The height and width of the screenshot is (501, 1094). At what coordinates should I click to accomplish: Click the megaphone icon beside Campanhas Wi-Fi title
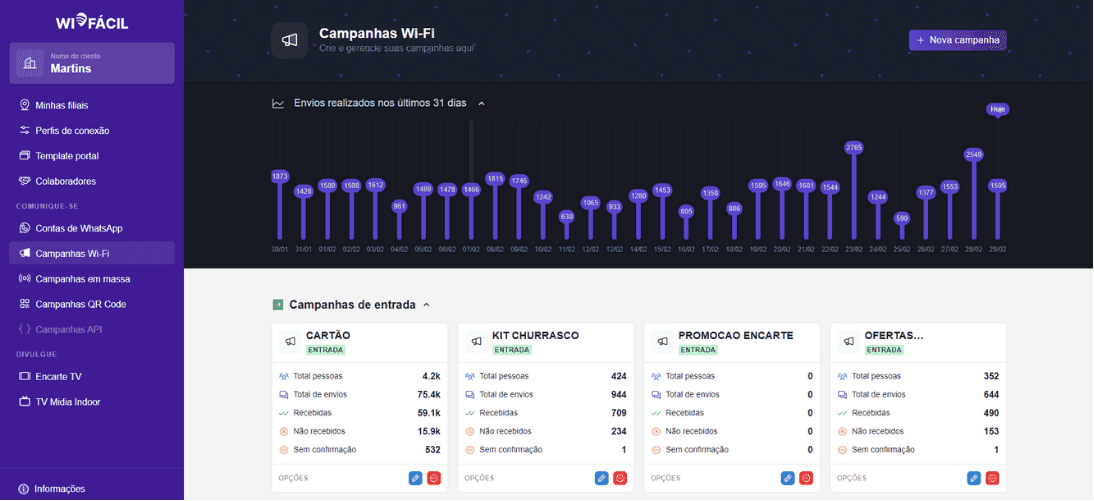pyautogui.click(x=290, y=40)
